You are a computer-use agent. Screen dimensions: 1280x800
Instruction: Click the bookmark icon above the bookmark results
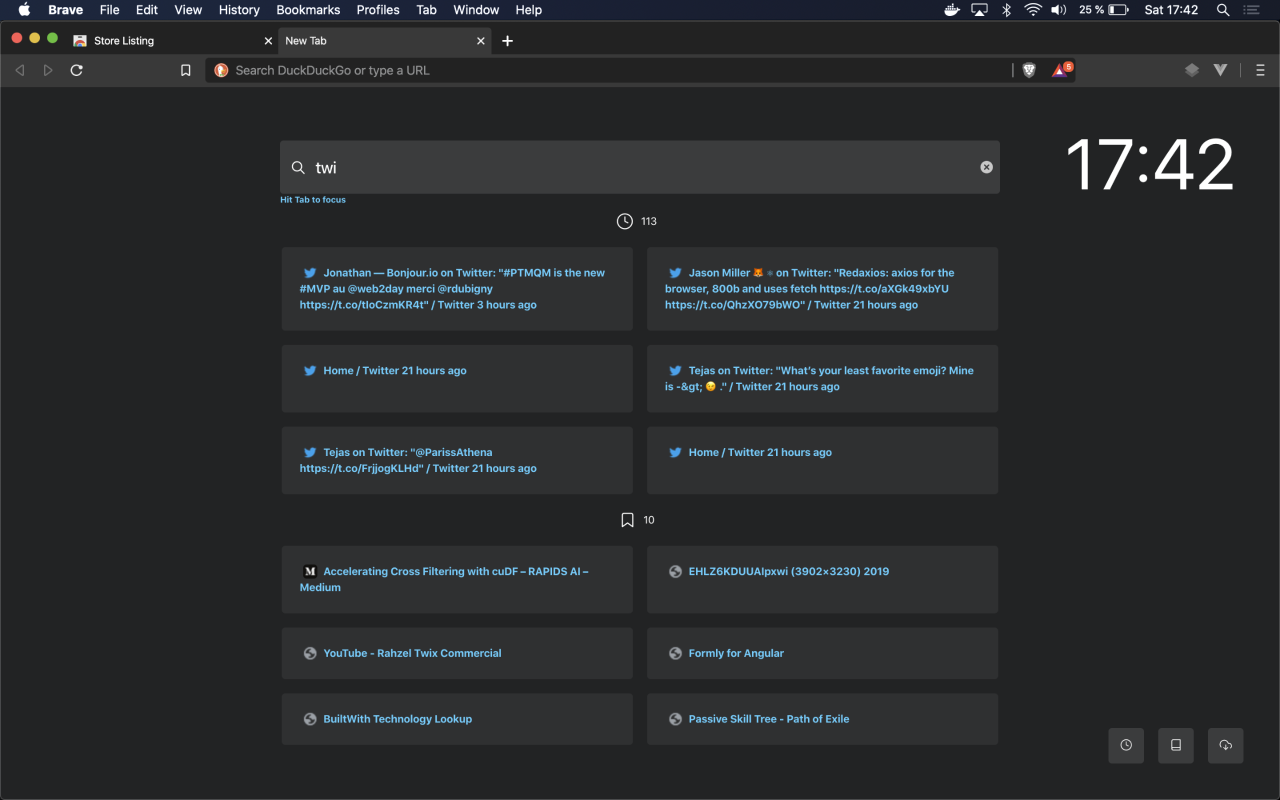[x=627, y=520]
